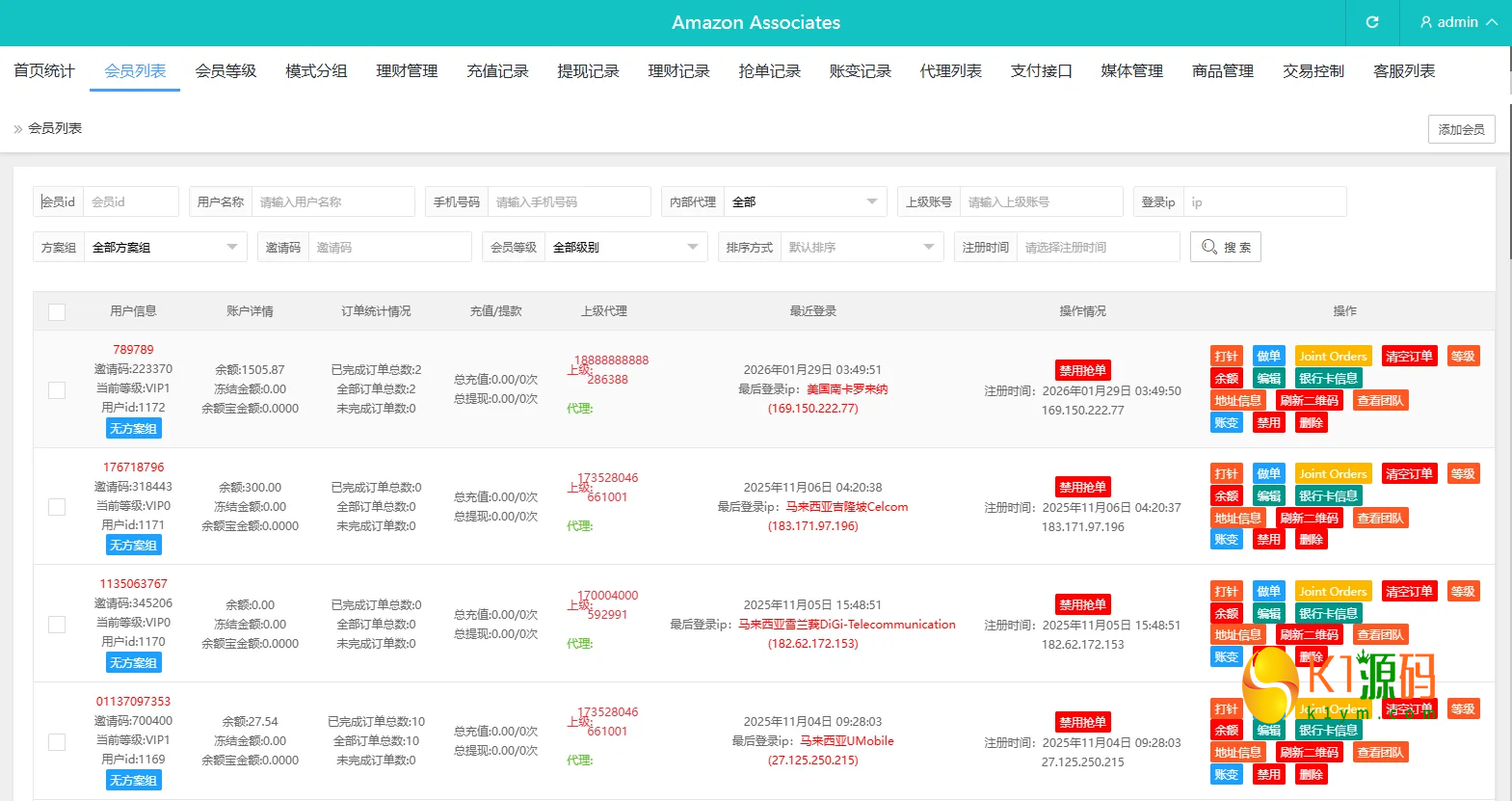Screen dimensions: 1512x801
Task: Click the refresh icon in header
Action: (1372, 22)
